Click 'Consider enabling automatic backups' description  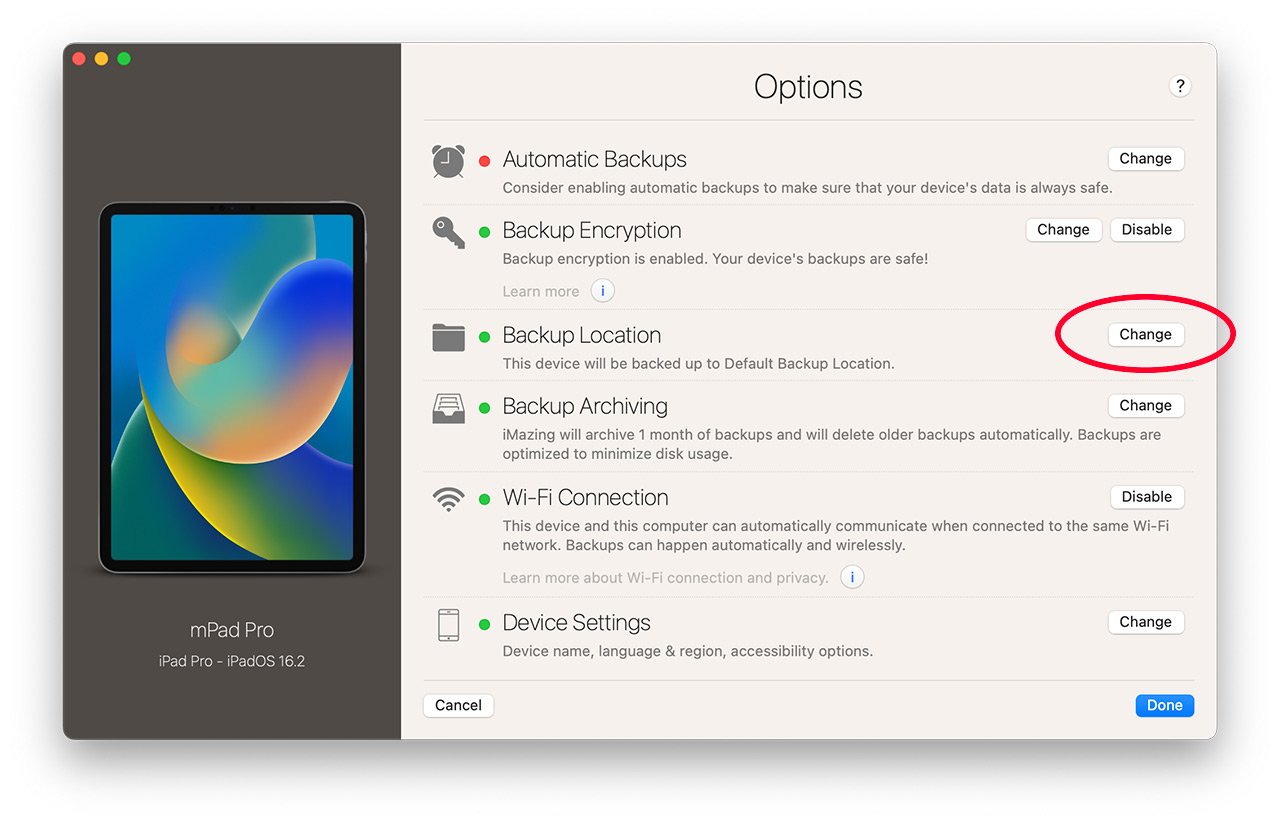[x=807, y=187]
